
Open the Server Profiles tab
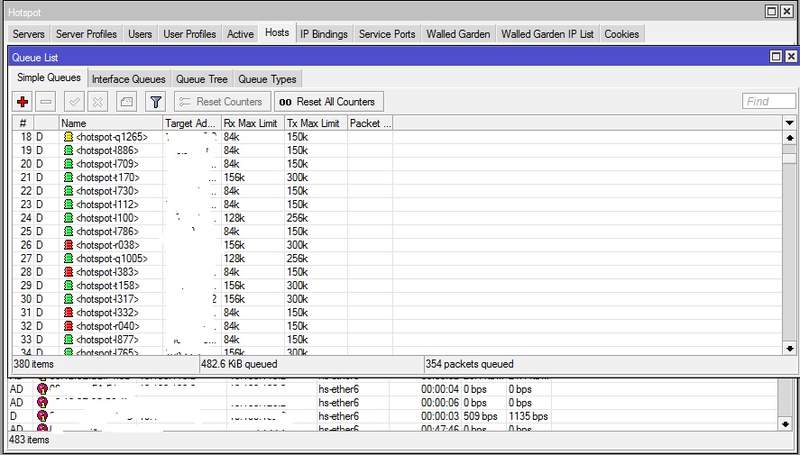point(86,34)
